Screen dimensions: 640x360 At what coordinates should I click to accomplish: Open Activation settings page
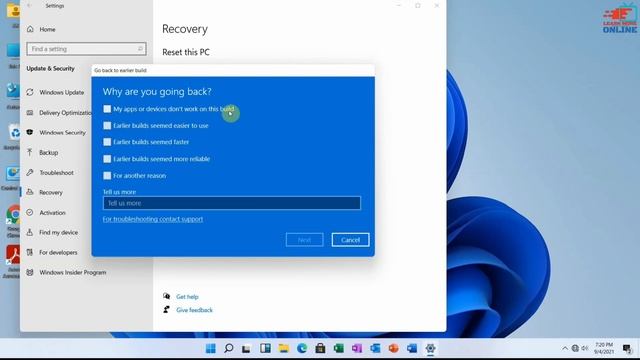52,213
